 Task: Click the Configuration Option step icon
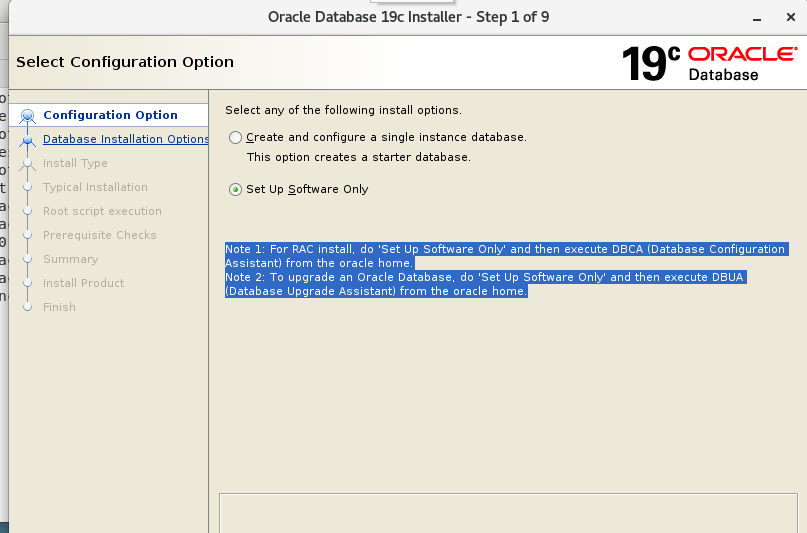(x=27, y=116)
